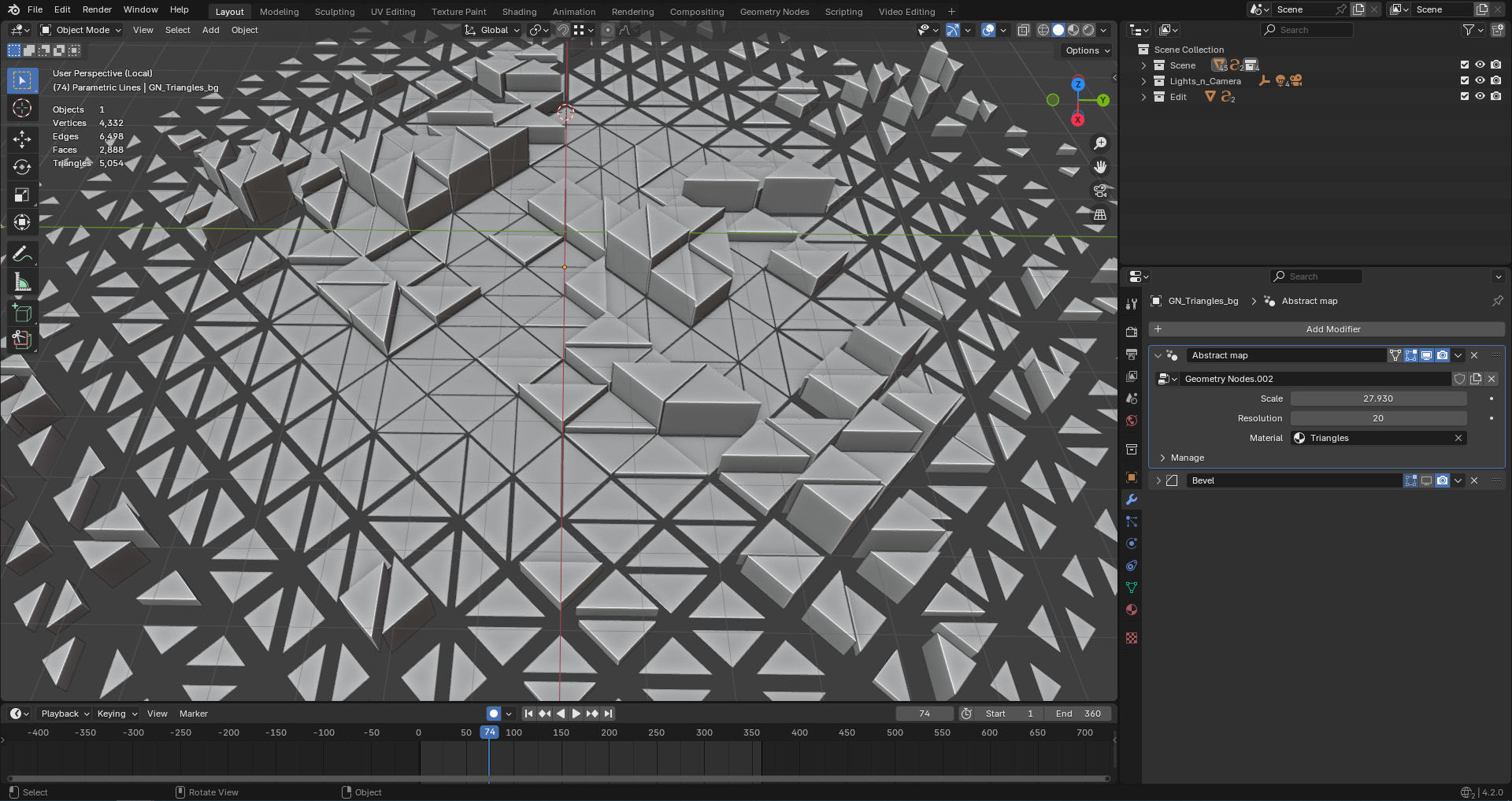Expand Scene collection in outliner
This screenshot has width=1512, height=801.
tap(1144, 65)
